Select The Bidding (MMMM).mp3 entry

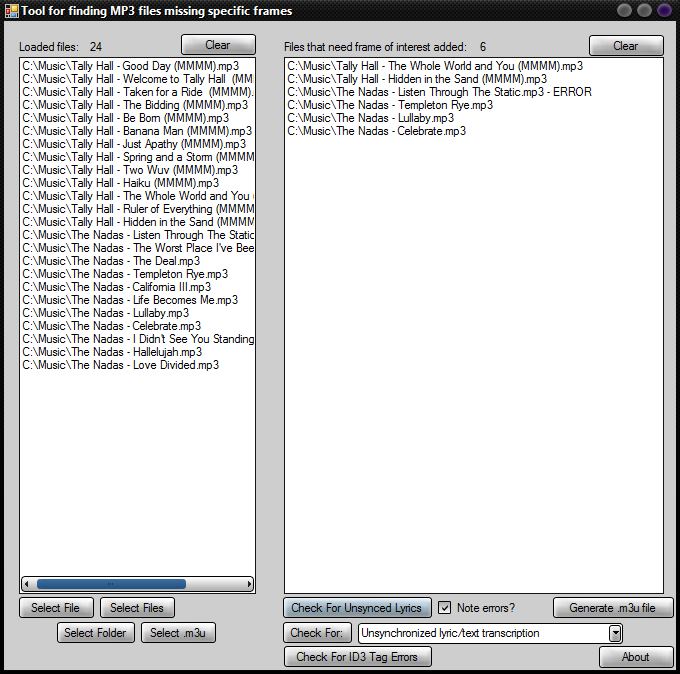[x=135, y=105]
